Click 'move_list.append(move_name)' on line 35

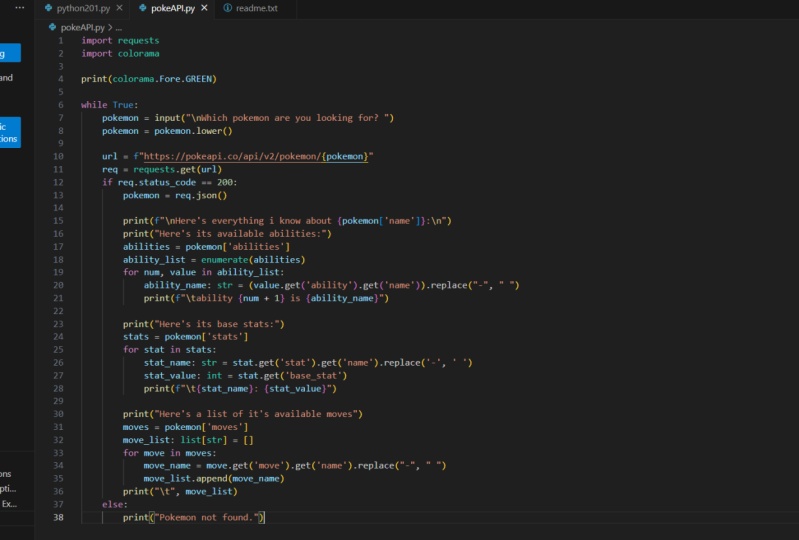point(214,479)
